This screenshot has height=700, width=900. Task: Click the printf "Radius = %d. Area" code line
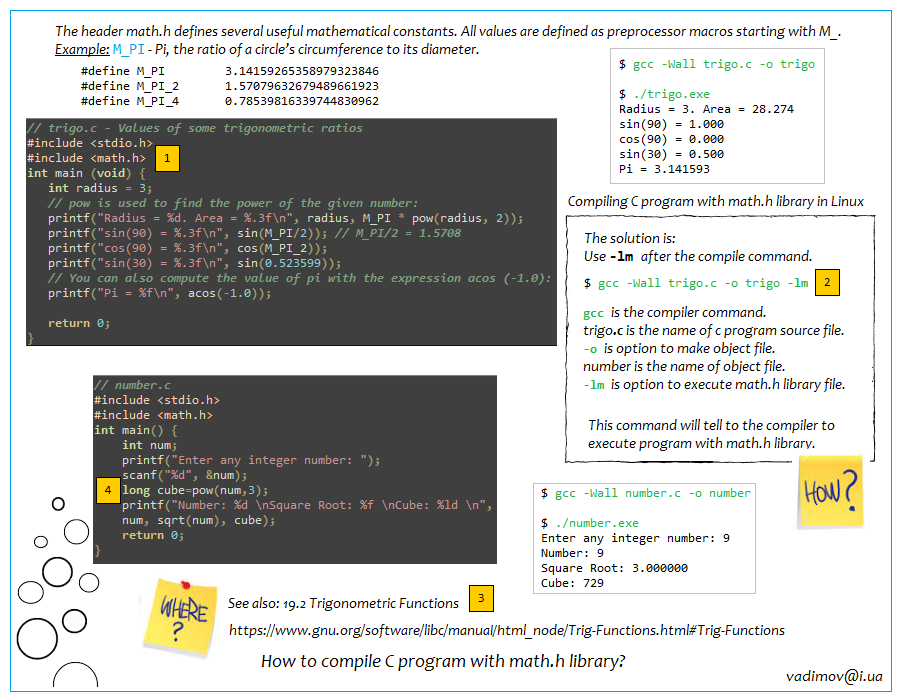coord(285,217)
